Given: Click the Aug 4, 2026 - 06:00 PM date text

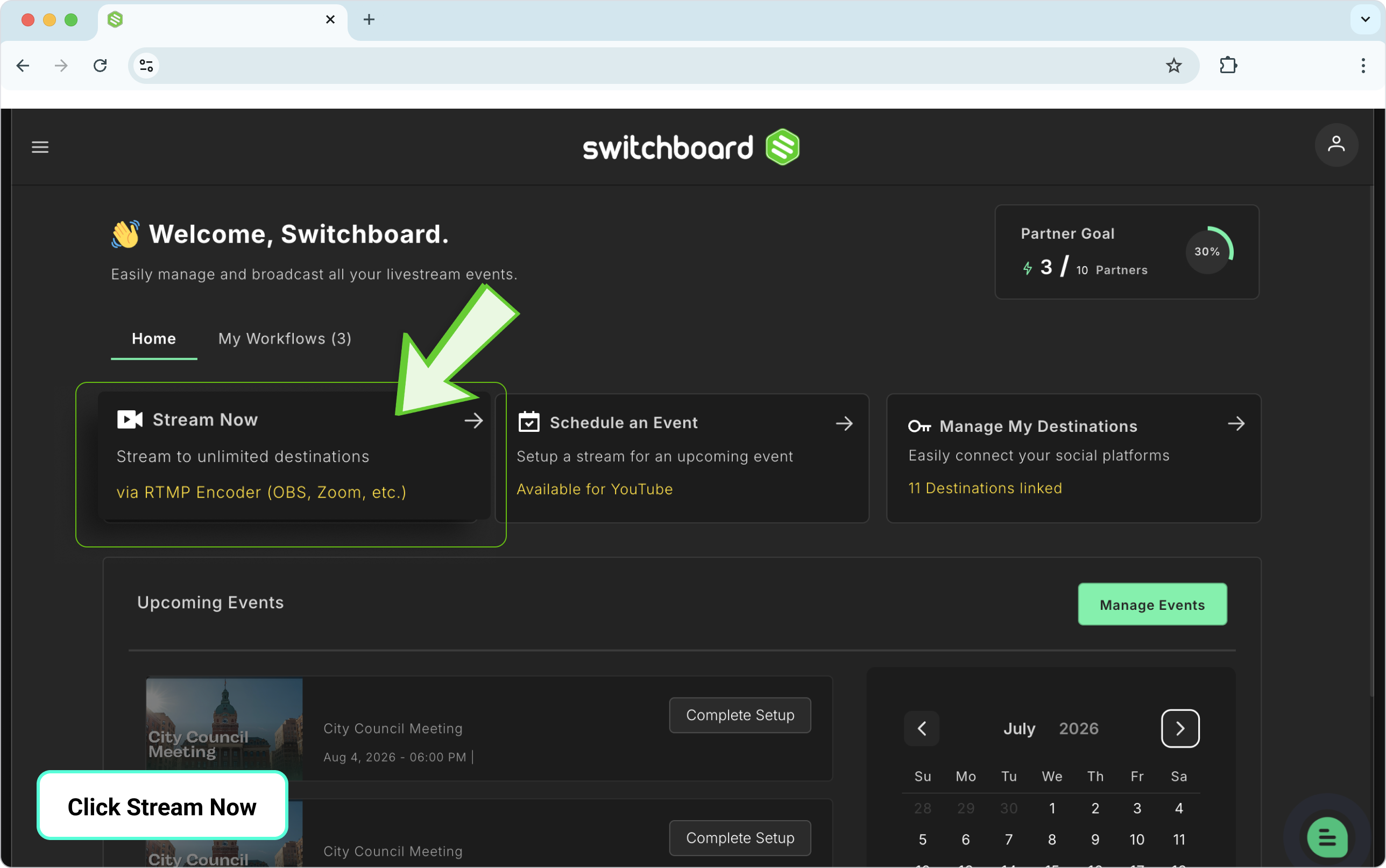Looking at the screenshot, I should pos(395,757).
